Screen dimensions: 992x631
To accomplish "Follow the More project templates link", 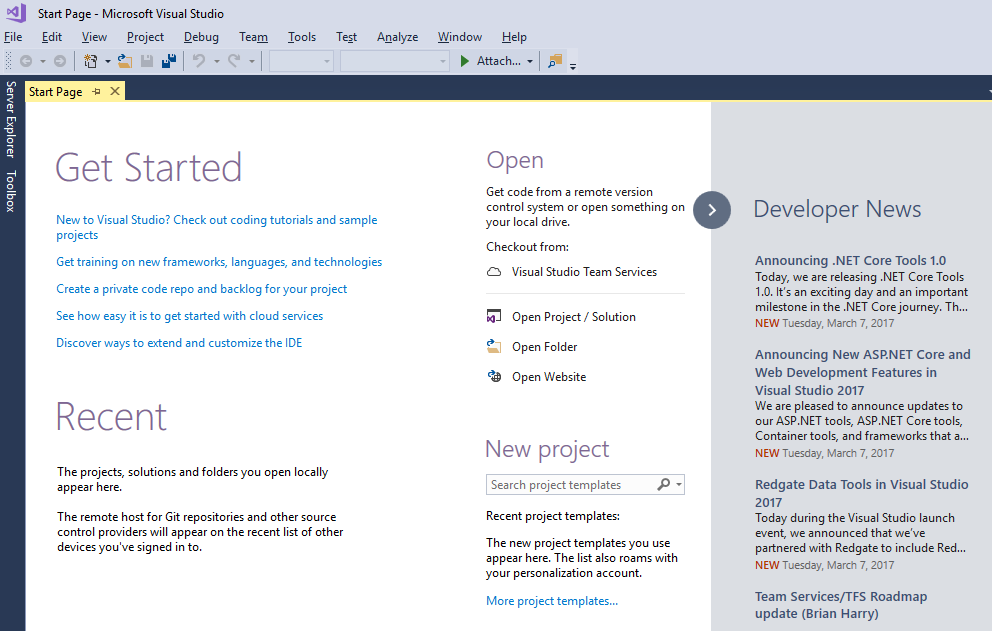I will click(551, 600).
